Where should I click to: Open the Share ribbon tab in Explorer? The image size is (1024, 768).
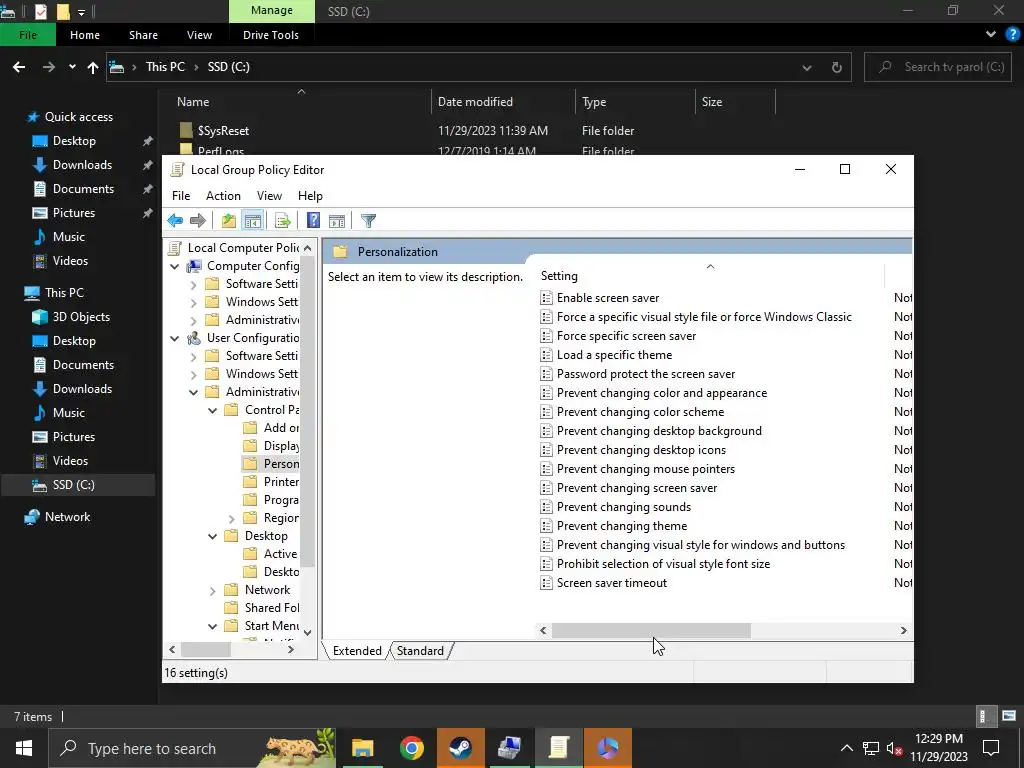point(143,35)
